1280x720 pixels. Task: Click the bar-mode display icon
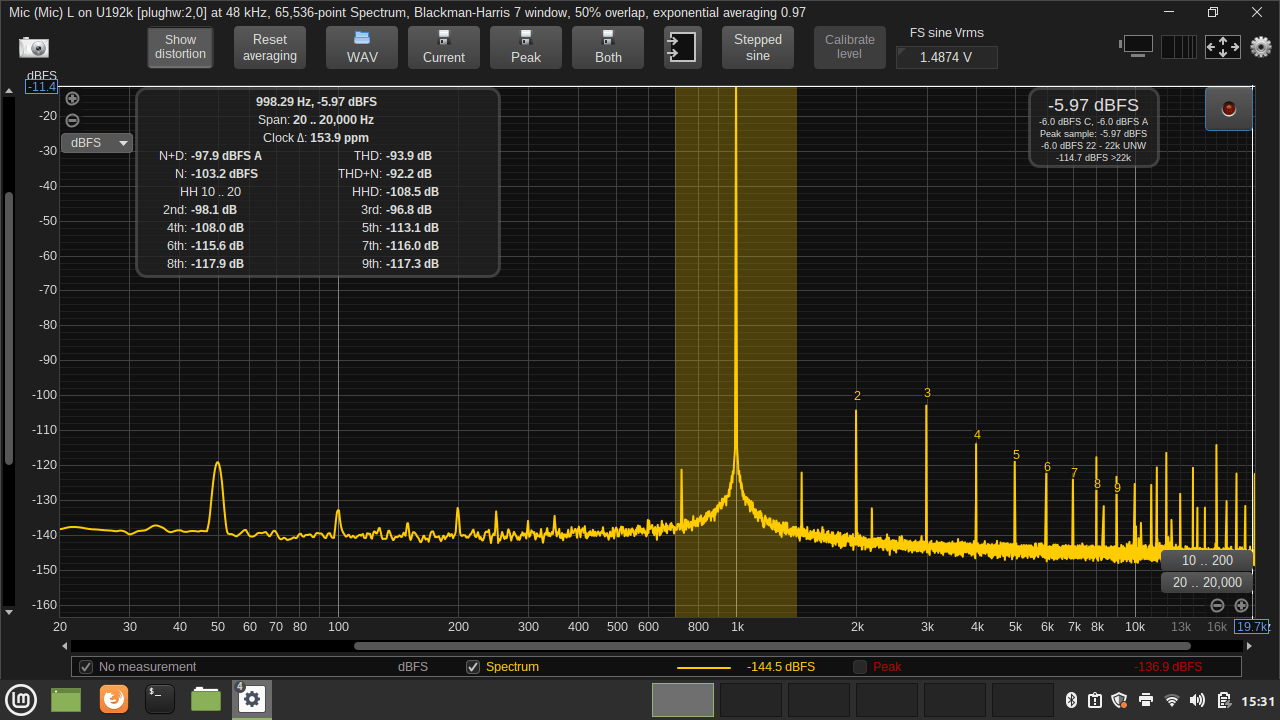[x=1179, y=47]
